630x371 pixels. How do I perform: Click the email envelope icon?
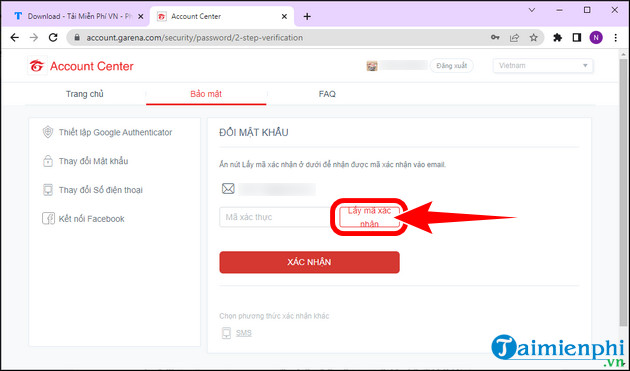pyautogui.click(x=228, y=188)
